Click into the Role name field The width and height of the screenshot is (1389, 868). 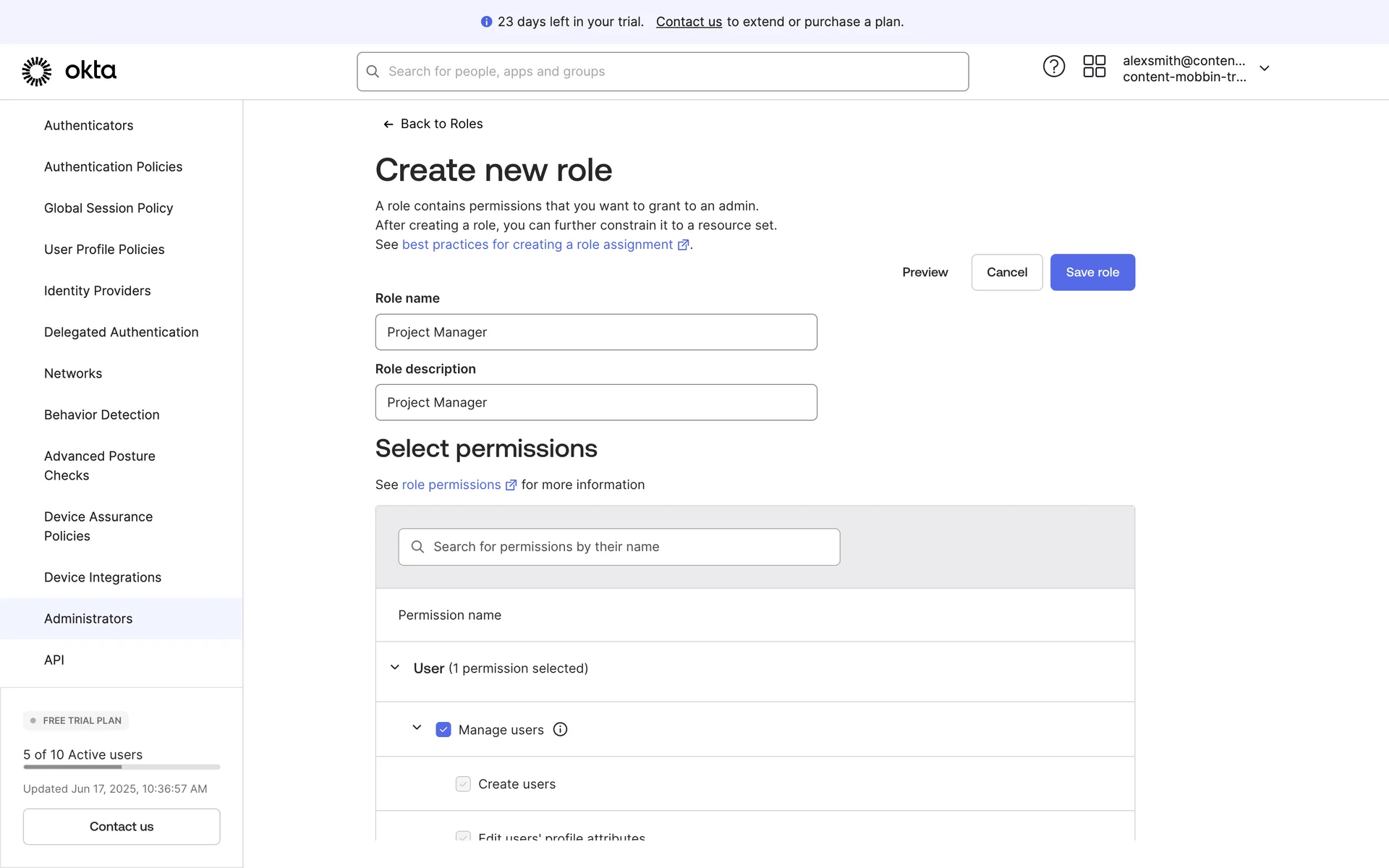(x=595, y=332)
